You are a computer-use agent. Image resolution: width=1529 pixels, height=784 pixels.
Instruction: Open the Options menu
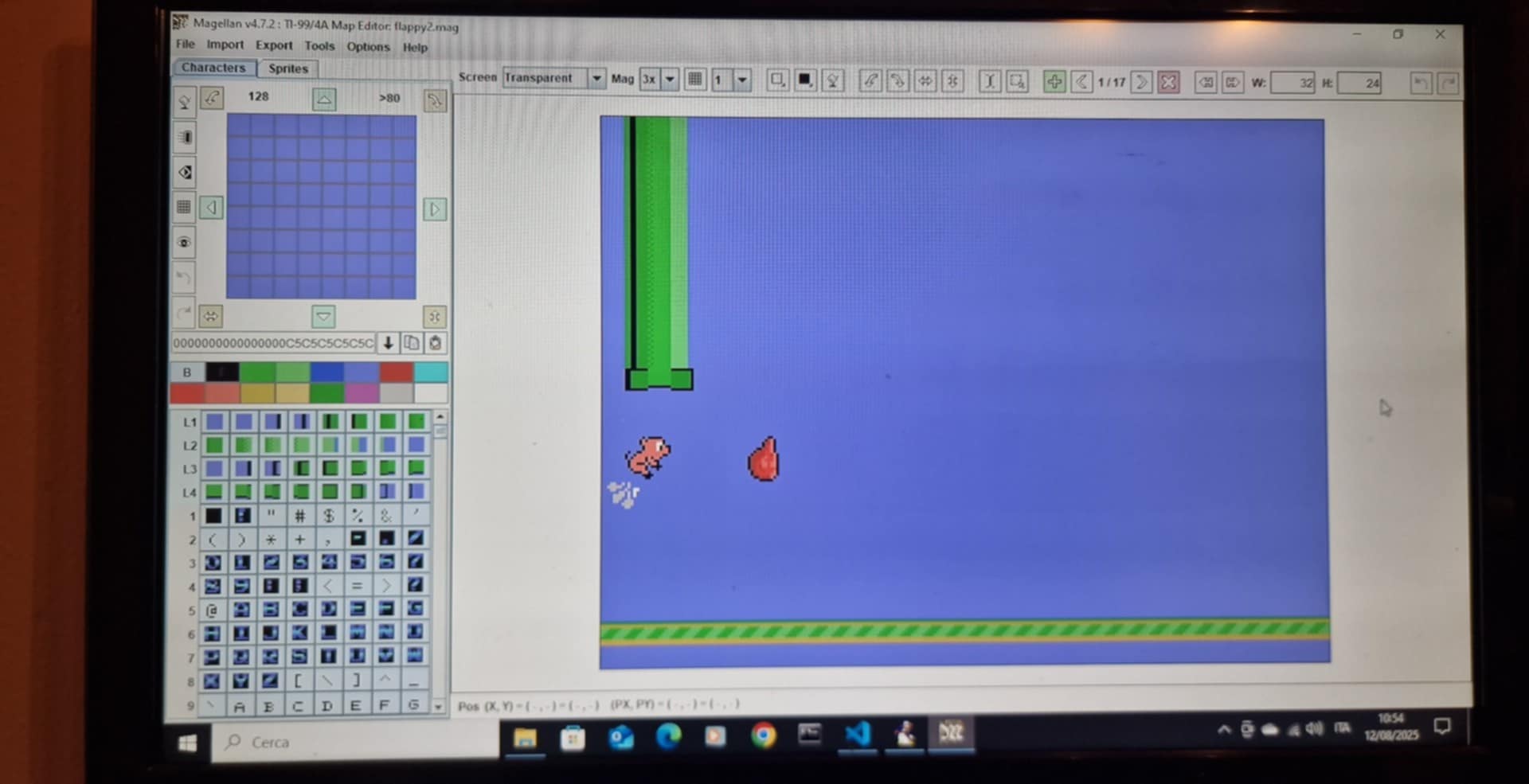tap(368, 47)
